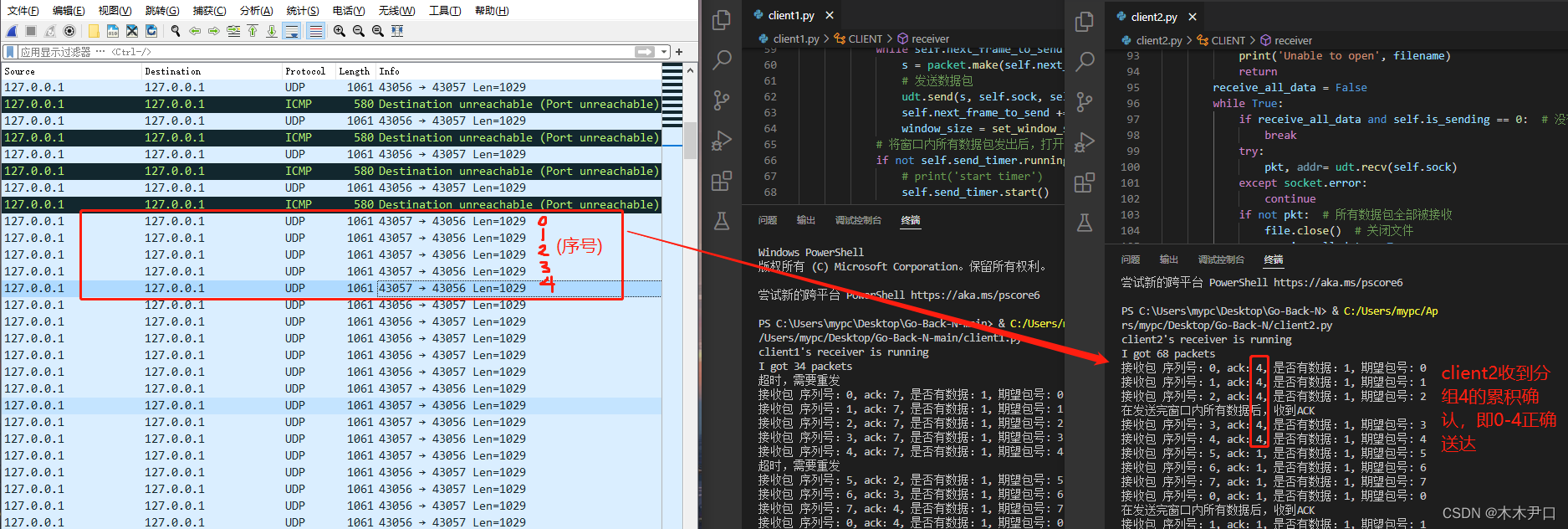Image resolution: width=1568 pixels, height=529 pixels.
Task: Toggle display filter bookmark icon
Action: (10, 52)
